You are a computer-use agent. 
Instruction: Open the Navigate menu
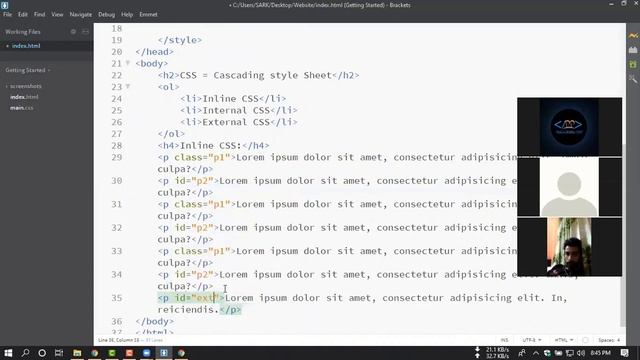pyautogui.click(x=80, y=14)
